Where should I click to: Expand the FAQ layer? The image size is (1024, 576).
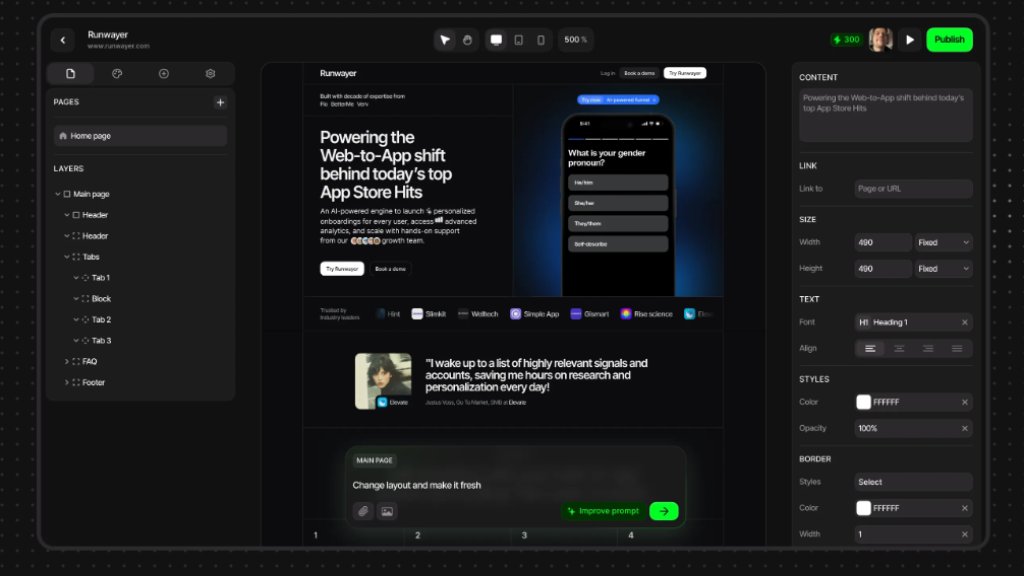(x=67, y=361)
